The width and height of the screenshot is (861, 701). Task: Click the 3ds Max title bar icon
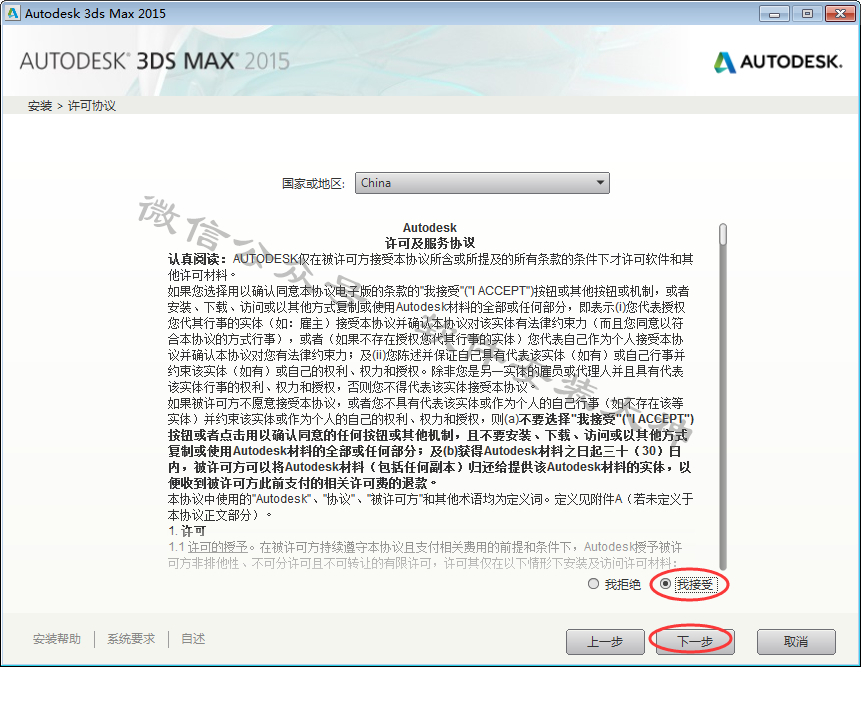12,13
